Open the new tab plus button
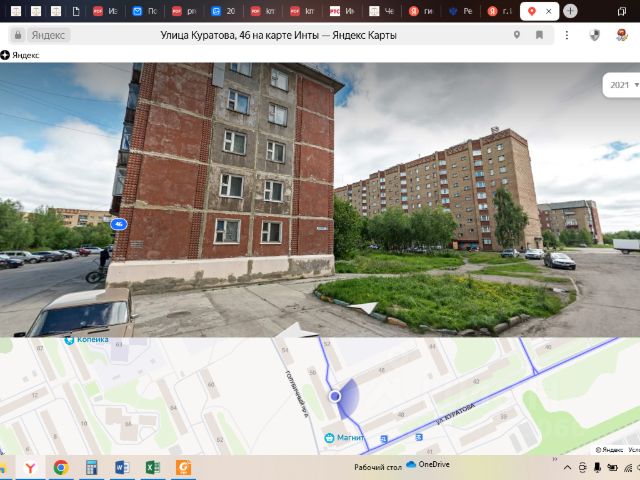The width and height of the screenshot is (640, 480). click(x=570, y=11)
